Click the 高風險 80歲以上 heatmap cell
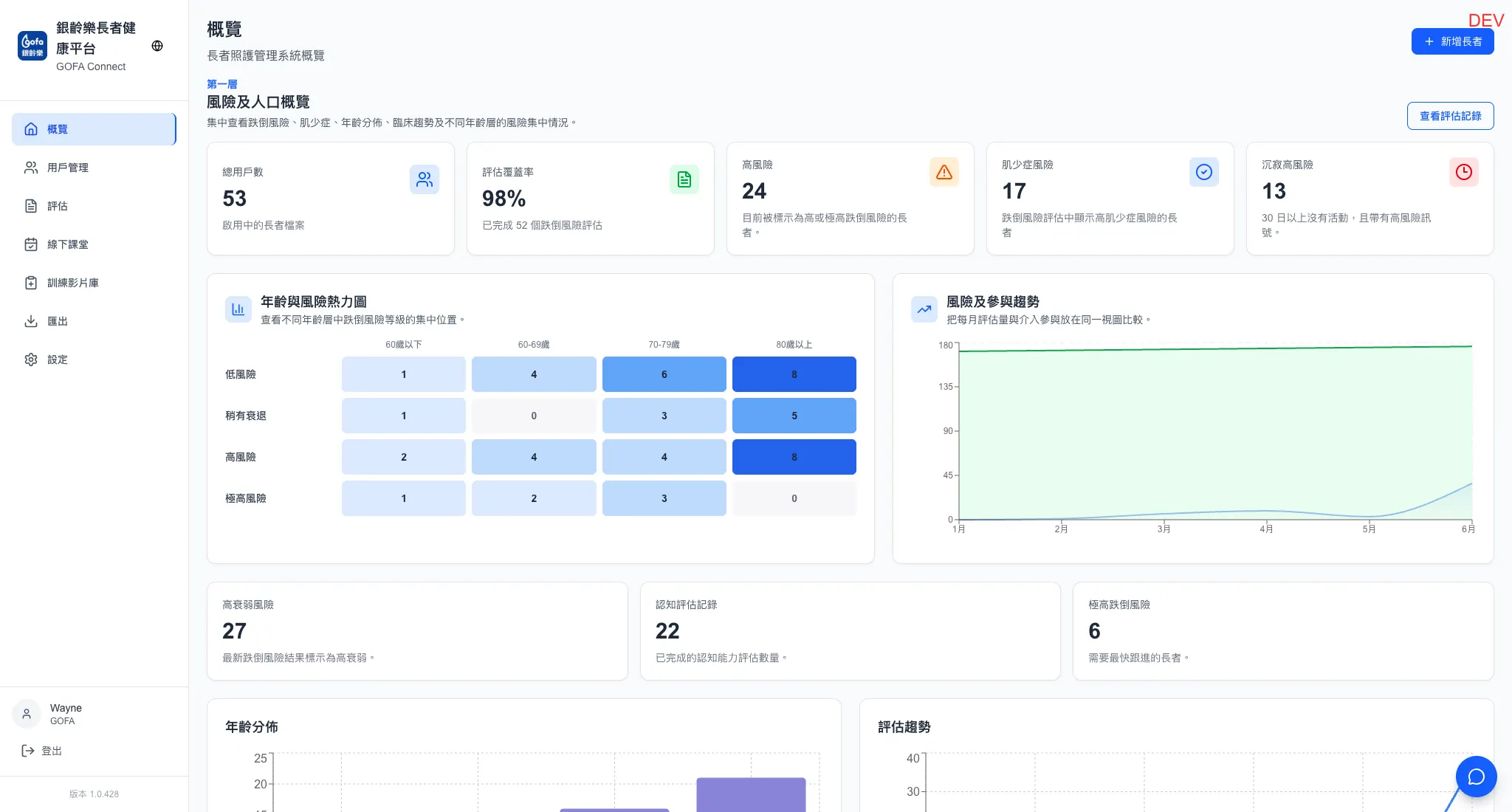The height and width of the screenshot is (812, 1512). [x=794, y=457]
